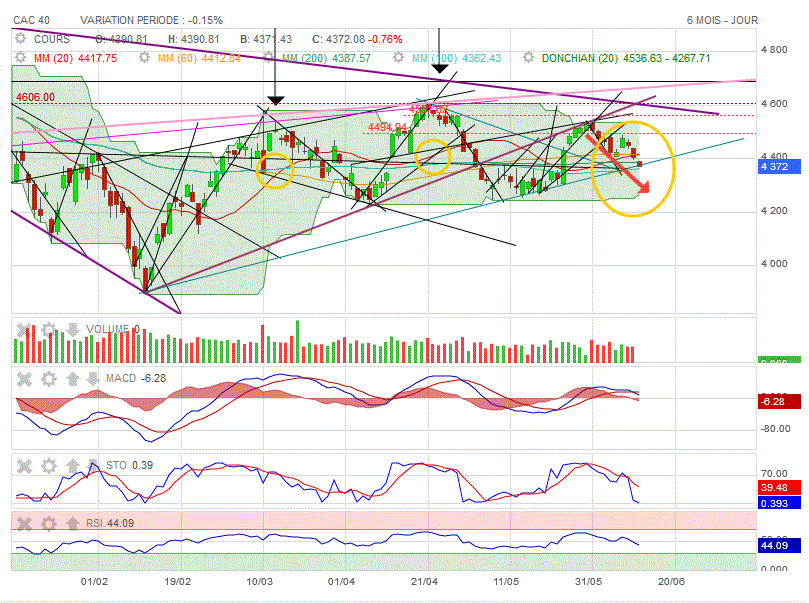
Task: Click the 4 000 price axis label
Action: [774, 264]
